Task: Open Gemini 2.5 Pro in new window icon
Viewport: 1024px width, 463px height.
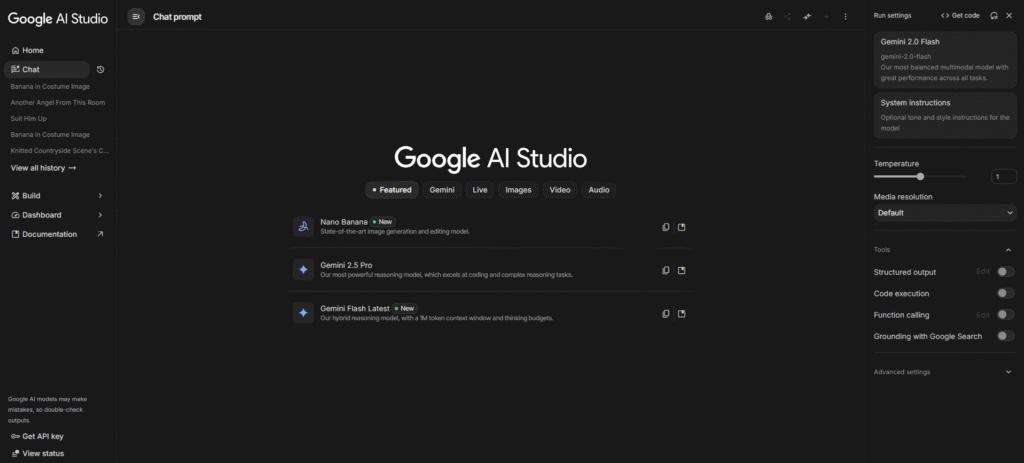Action: 682,270
